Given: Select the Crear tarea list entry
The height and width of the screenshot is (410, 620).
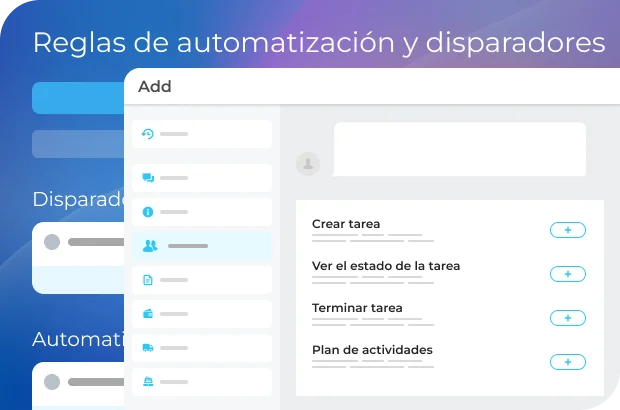Looking at the screenshot, I should click(x=346, y=224).
